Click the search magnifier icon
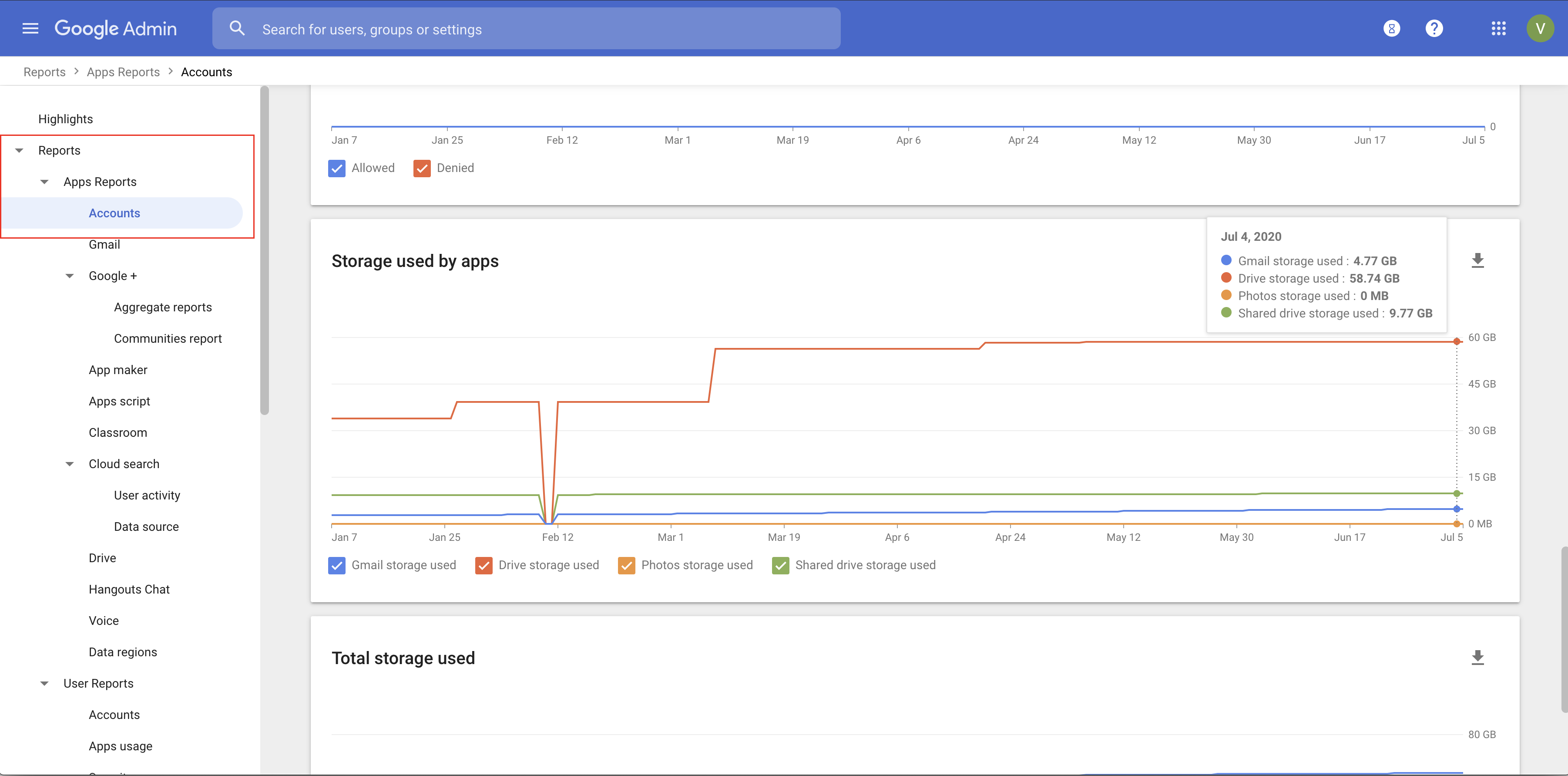 coord(237,29)
